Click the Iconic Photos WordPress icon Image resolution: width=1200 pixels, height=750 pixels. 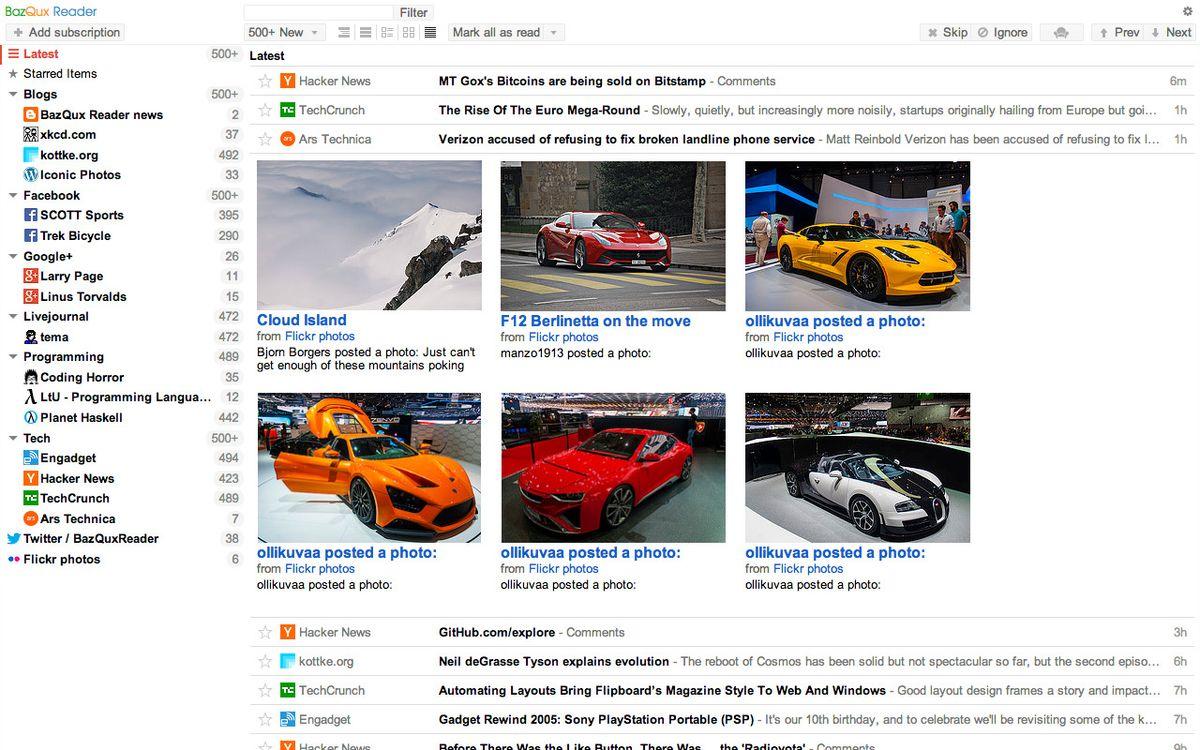(31, 174)
